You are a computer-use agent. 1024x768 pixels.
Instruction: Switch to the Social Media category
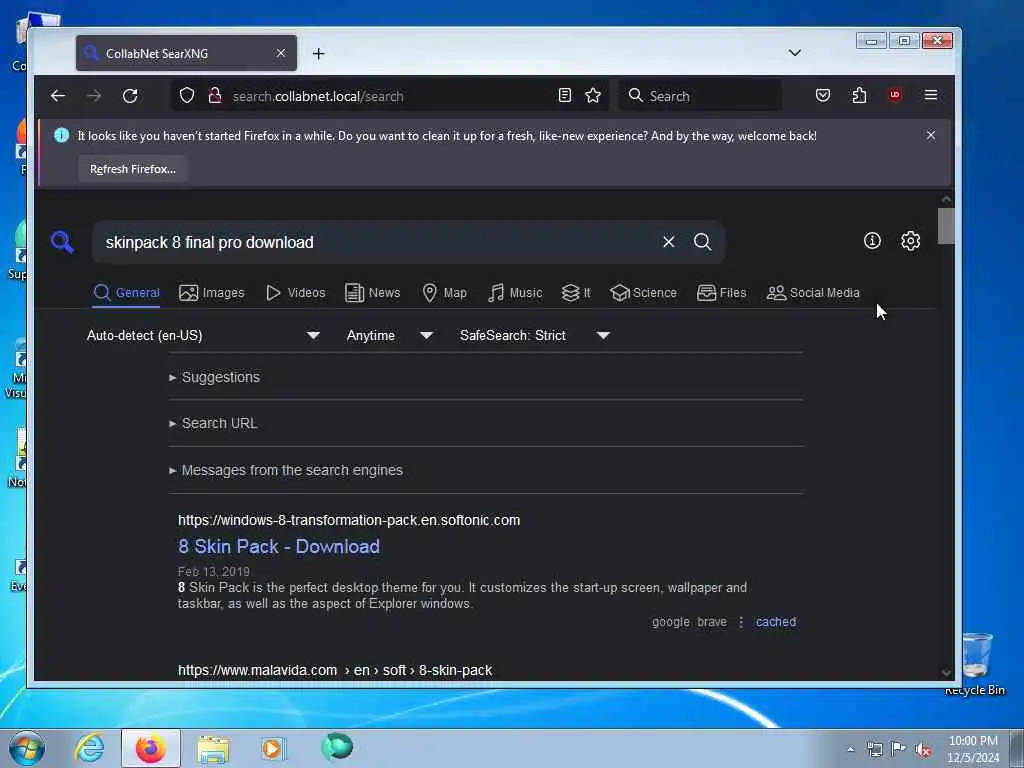point(813,293)
